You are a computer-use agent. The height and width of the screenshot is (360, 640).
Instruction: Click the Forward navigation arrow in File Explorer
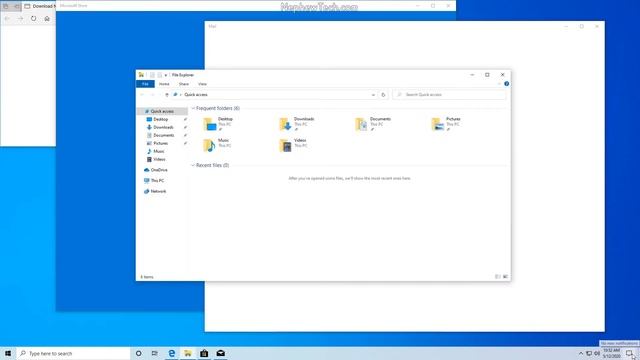(x=152, y=95)
